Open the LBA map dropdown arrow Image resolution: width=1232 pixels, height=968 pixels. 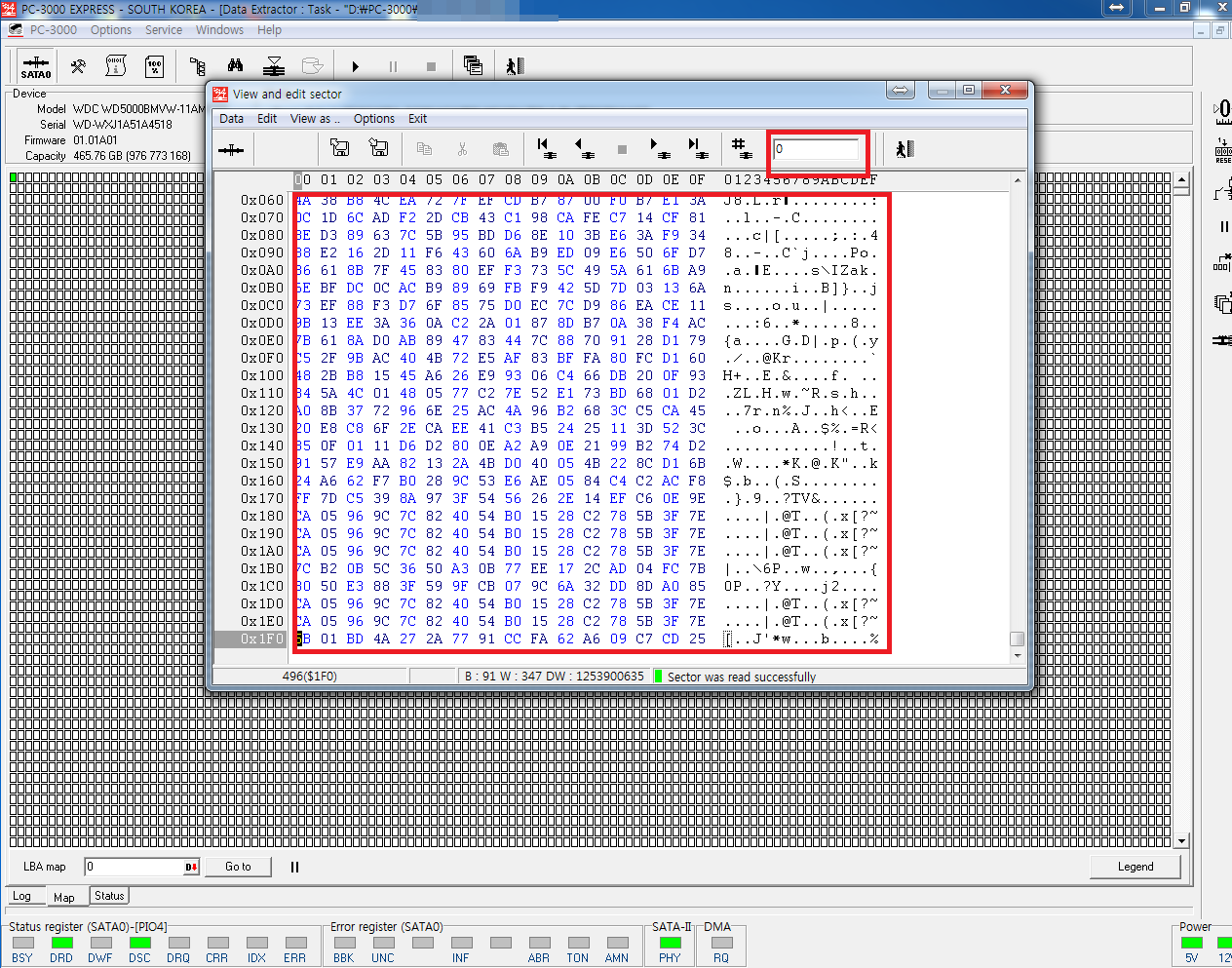192,867
